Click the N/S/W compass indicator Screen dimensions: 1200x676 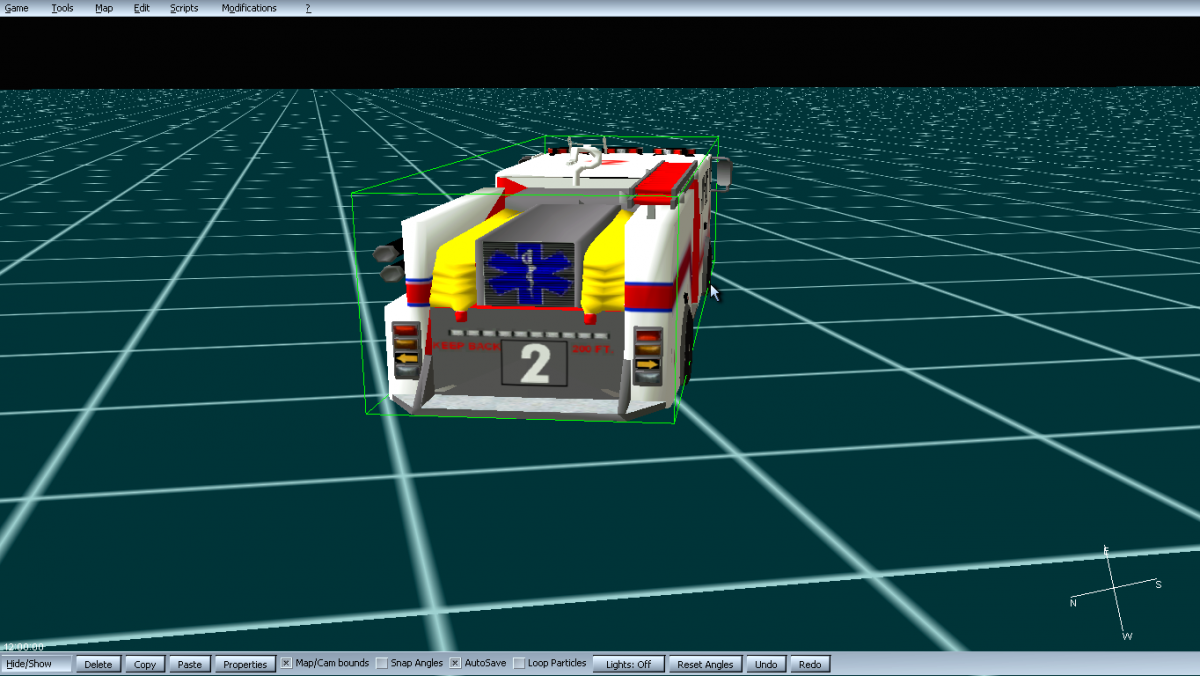point(1115,593)
